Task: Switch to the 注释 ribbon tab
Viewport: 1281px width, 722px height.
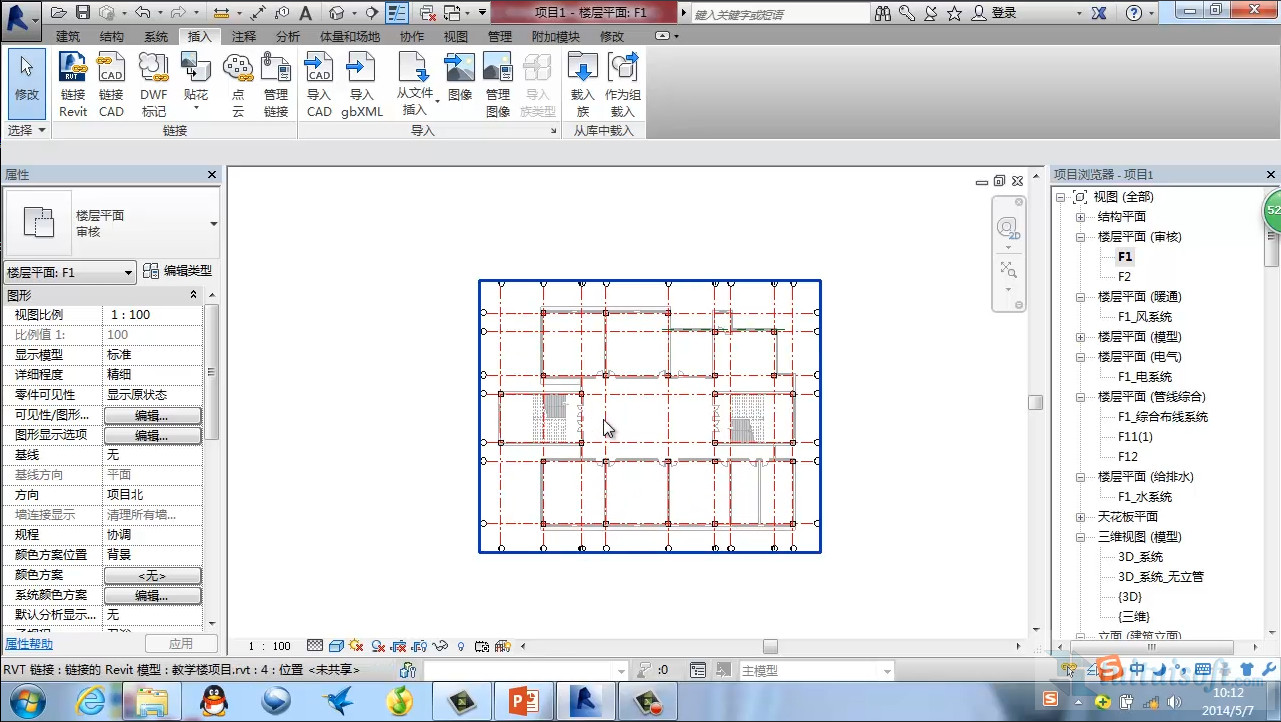Action: (244, 36)
